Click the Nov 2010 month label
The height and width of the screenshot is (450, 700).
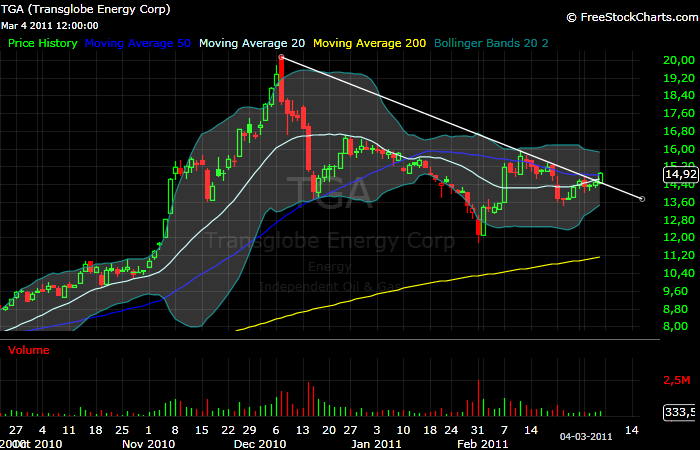click(x=149, y=444)
